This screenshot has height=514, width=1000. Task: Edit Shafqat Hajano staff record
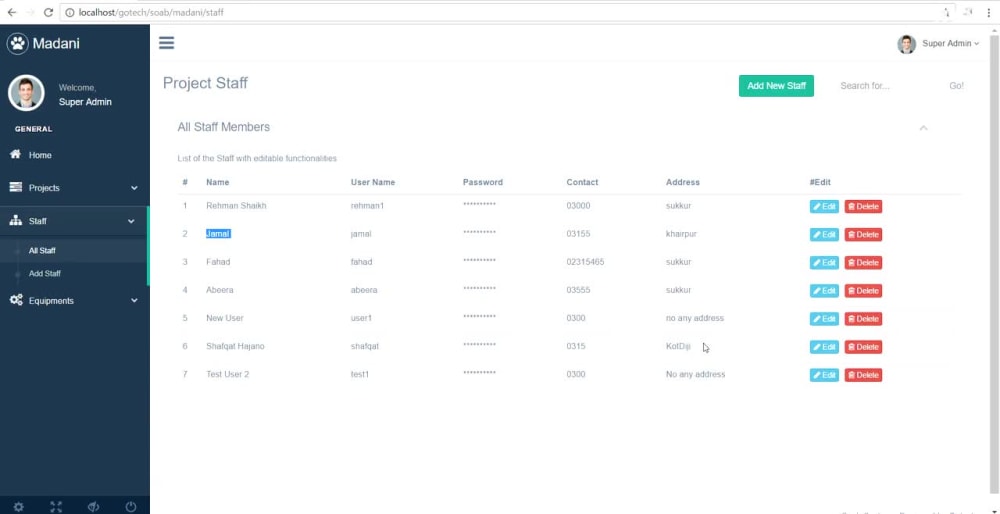coord(824,347)
